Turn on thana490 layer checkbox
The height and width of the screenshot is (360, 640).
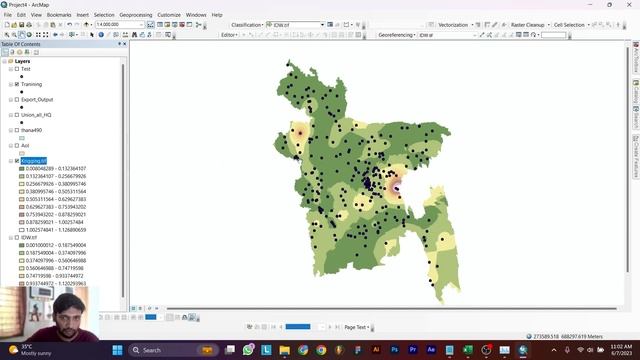17,130
